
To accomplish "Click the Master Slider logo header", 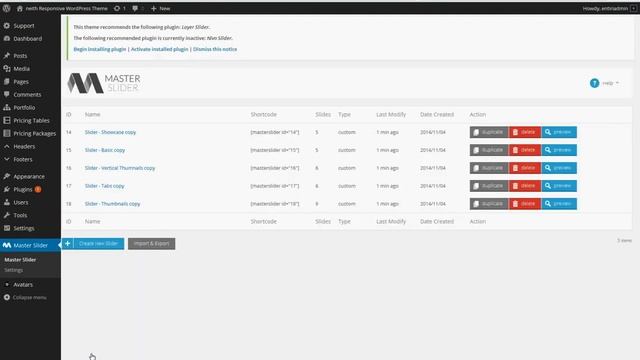I will [104, 83].
